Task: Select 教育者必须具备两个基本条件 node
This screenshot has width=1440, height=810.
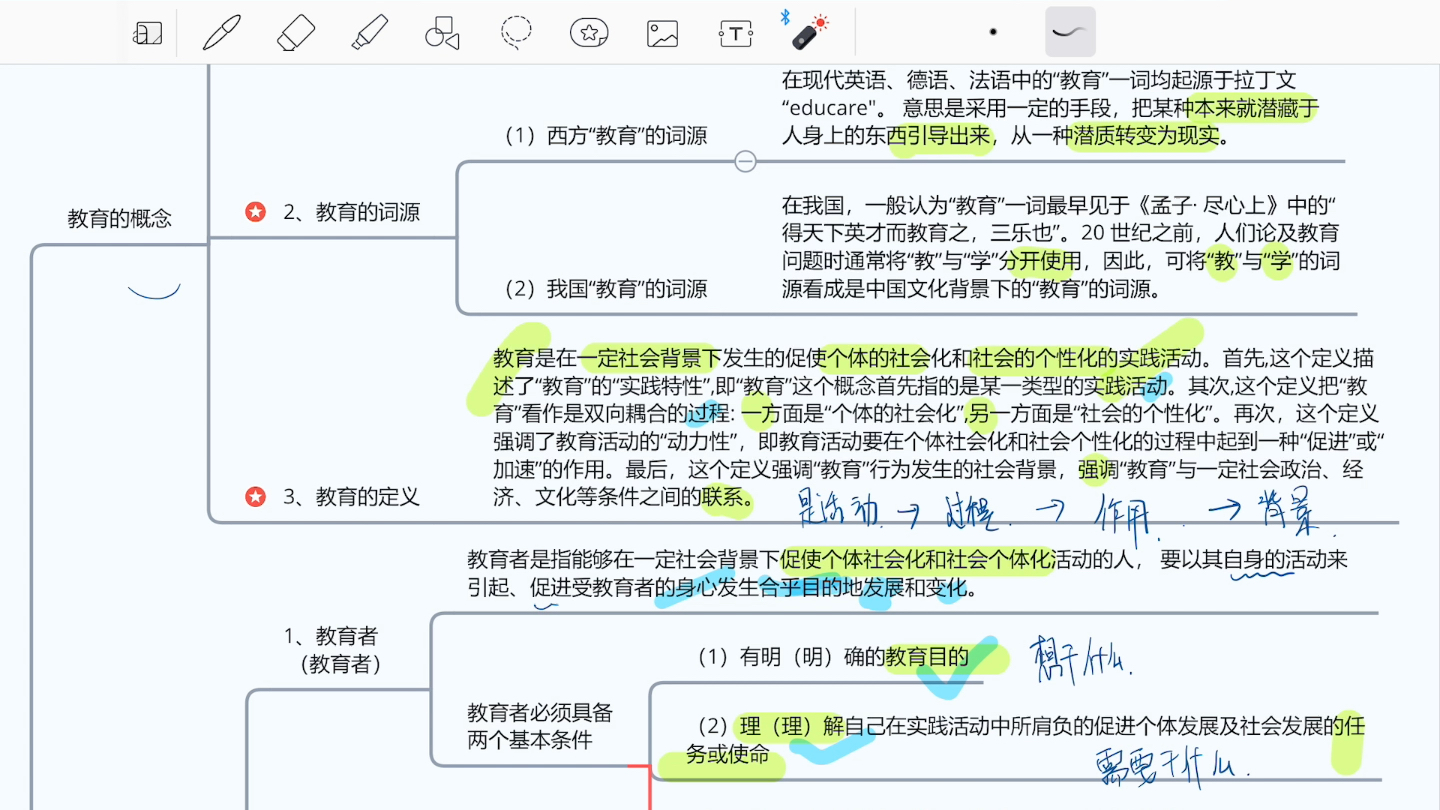Action: click(x=540, y=727)
